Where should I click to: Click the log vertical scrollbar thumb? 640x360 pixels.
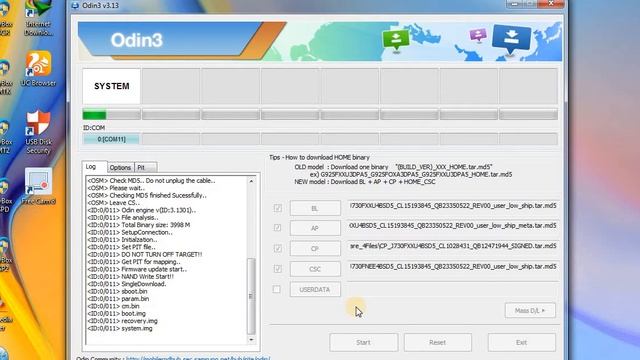click(x=251, y=296)
